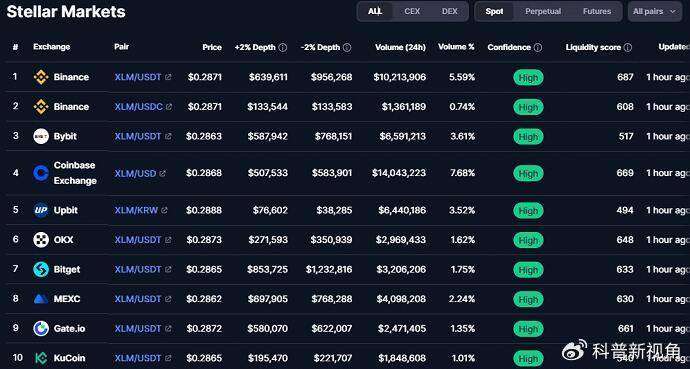Image resolution: width=690 pixels, height=369 pixels.
Task: Sort by Price column header
Action: pos(212,47)
